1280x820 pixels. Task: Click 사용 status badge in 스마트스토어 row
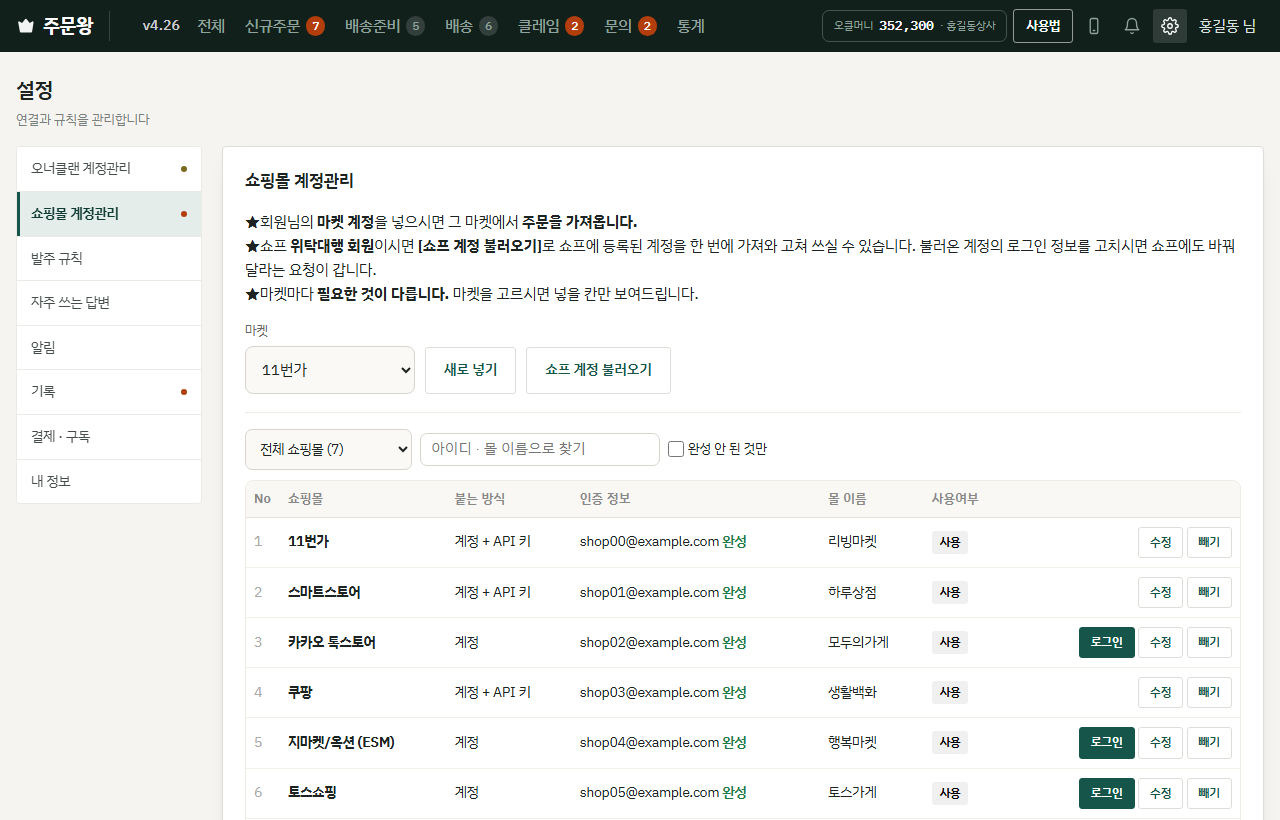949,592
